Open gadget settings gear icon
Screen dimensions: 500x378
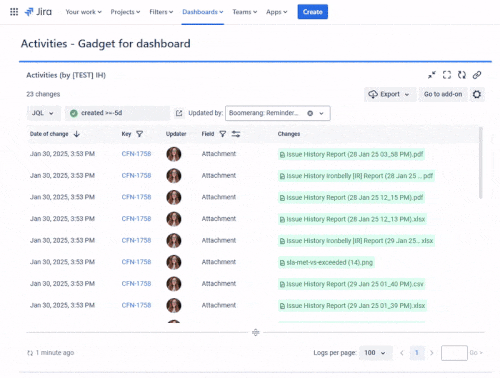(477, 94)
